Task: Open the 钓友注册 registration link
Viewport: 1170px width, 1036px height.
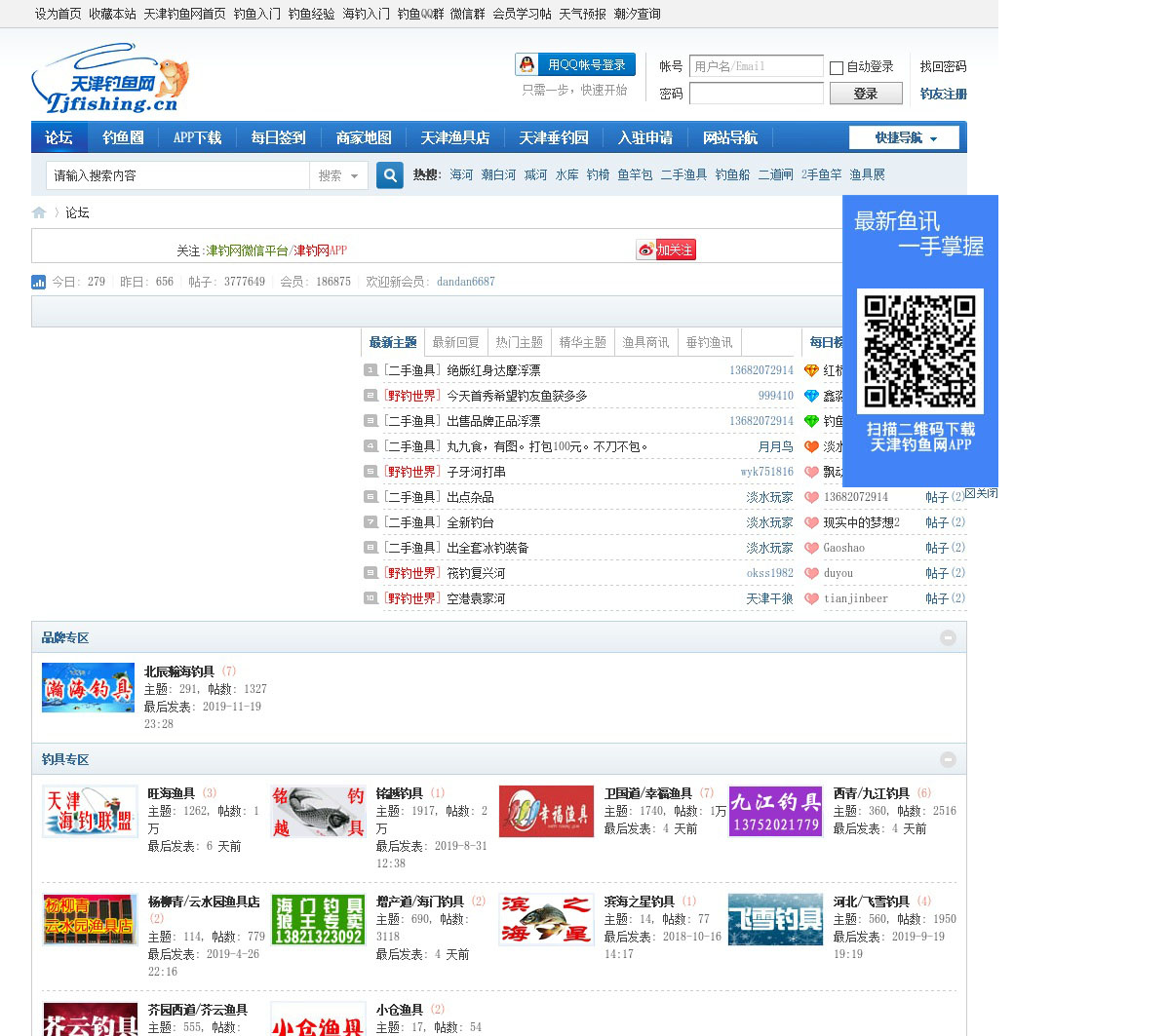Action: pos(943,95)
